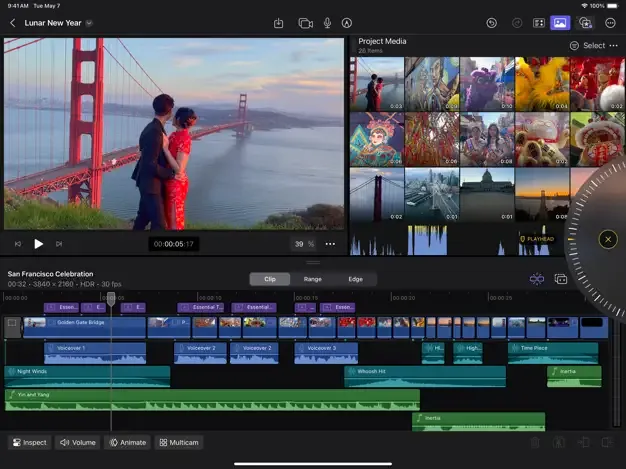Select the Clip selection mode tab

click(x=270, y=279)
